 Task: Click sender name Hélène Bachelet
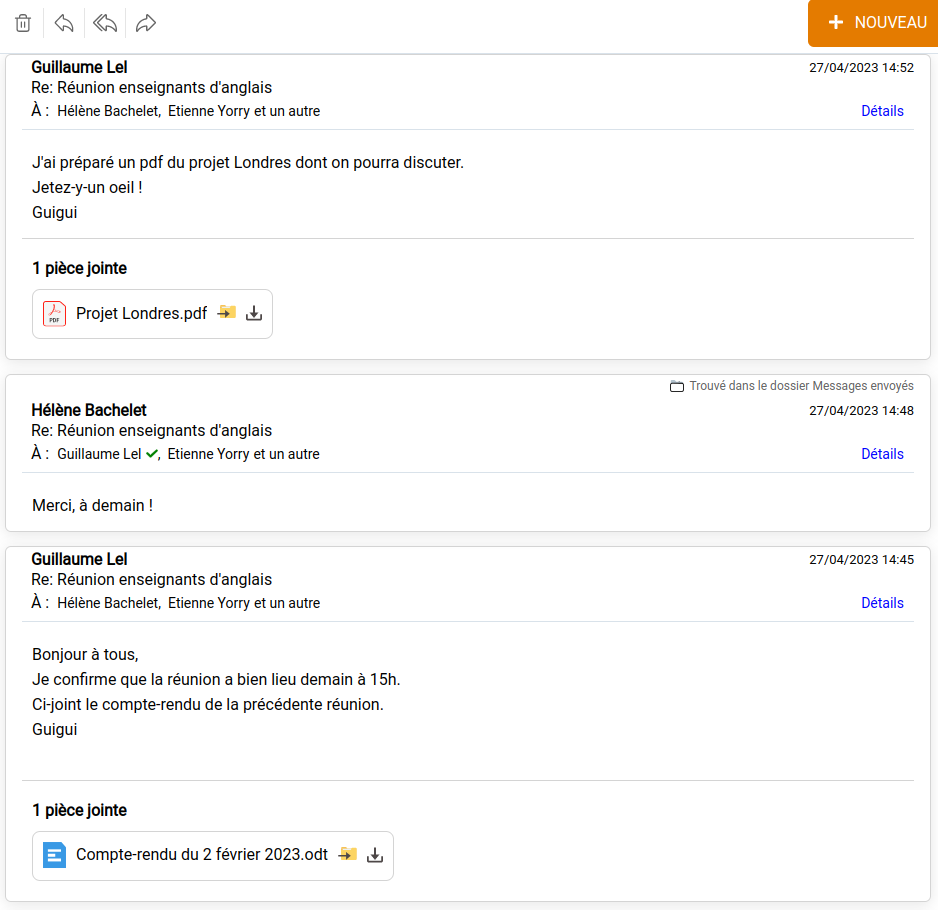[89, 410]
